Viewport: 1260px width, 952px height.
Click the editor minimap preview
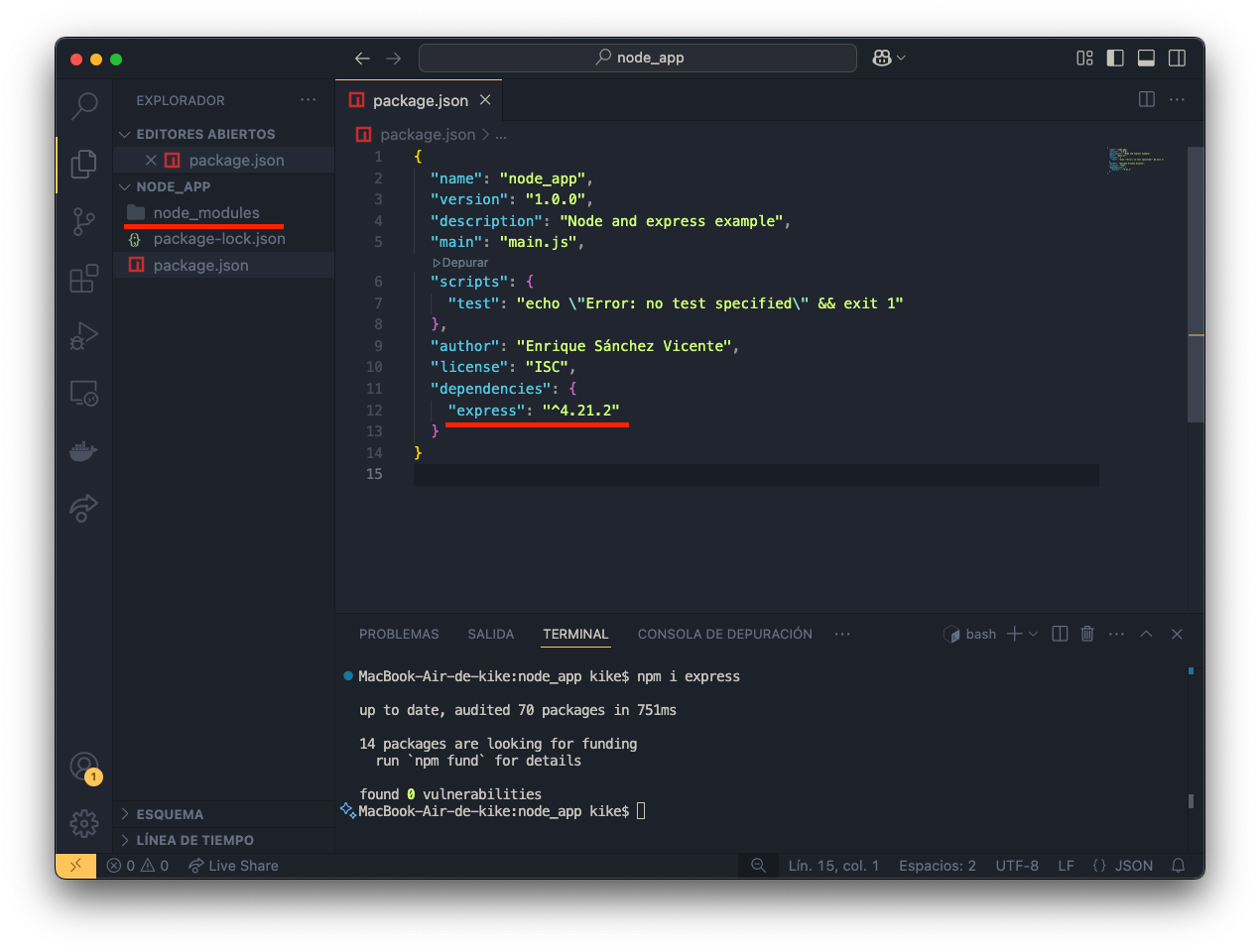[x=1135, y=160]
